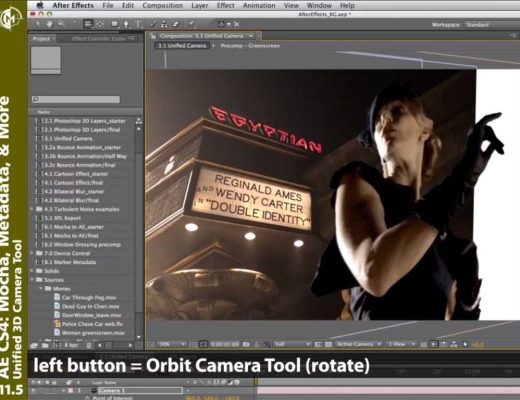The image size is (520, 400).
Task: Click the video eye column icon in timeline
Action: point(33,382)
